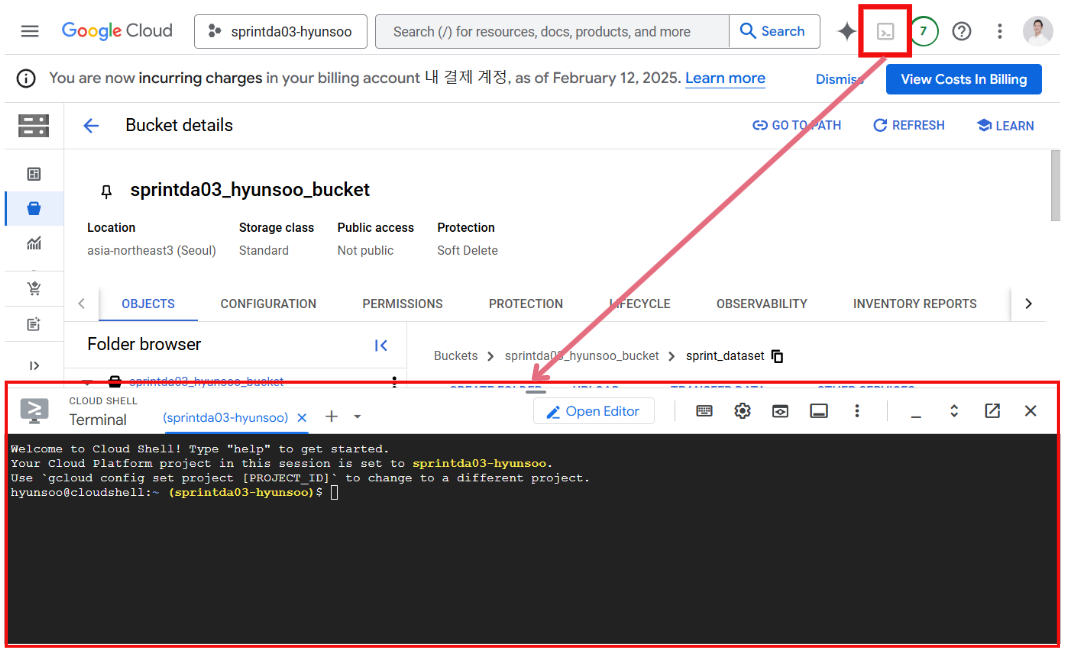Switch to the PERMISSIONS tab
Screen dimensions: 1068x652
(x=403, y=304)
